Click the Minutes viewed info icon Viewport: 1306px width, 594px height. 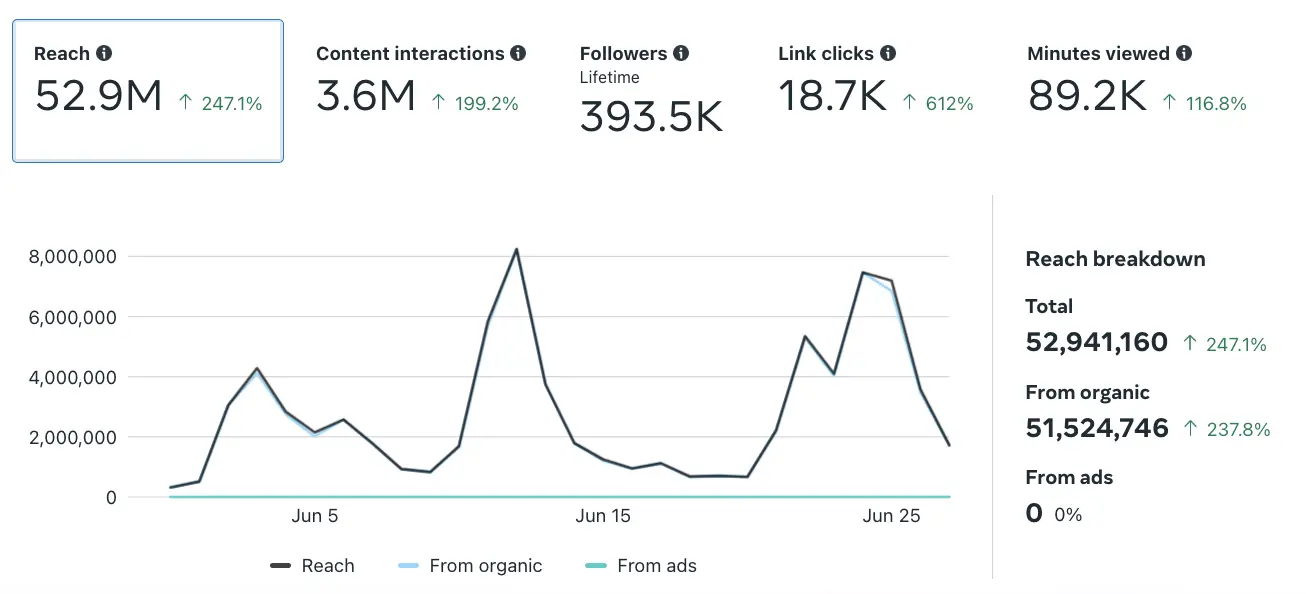click(x=1184, y=54)
